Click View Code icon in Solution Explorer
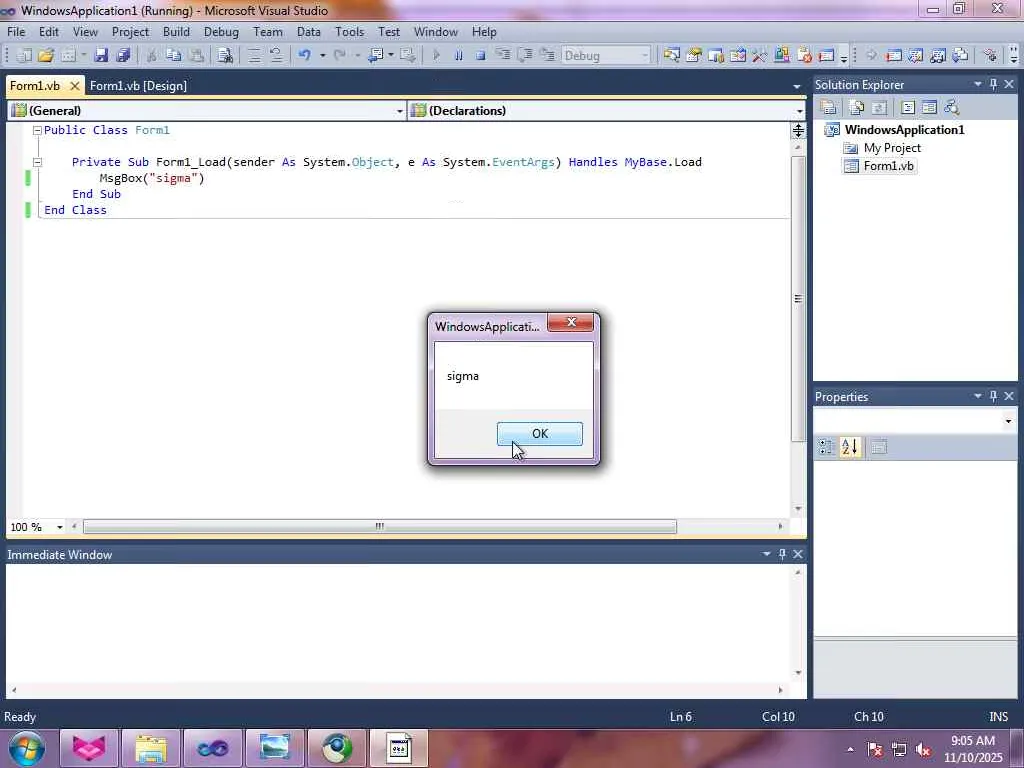Screen dimensions: 1024x768 click(x=908, y=108)
